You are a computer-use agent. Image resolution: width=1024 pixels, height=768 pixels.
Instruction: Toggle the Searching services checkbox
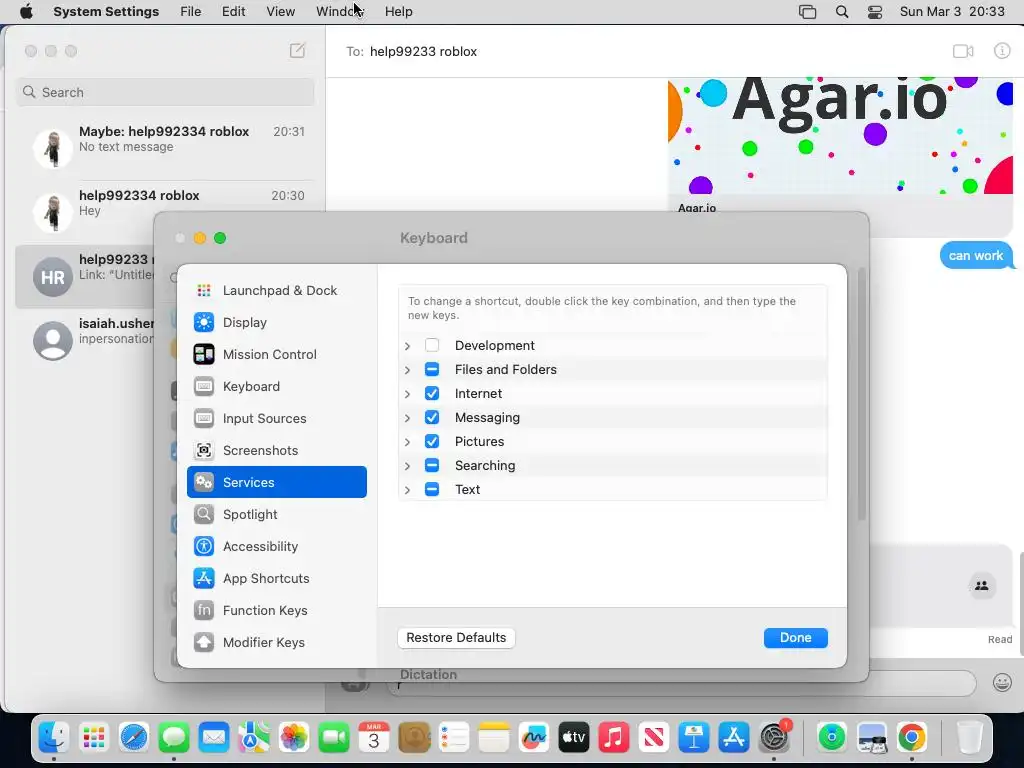coord(432,466)
